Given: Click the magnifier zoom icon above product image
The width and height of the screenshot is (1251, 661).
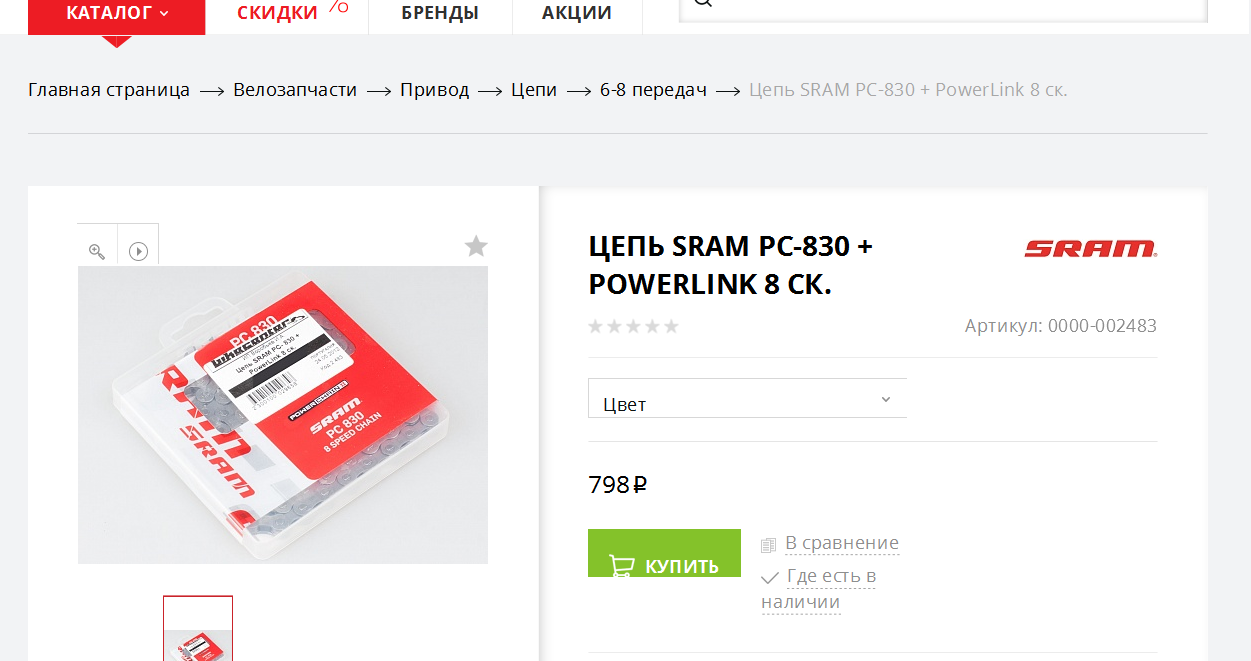Looking at the screenshot, I should tap(97, 251).
